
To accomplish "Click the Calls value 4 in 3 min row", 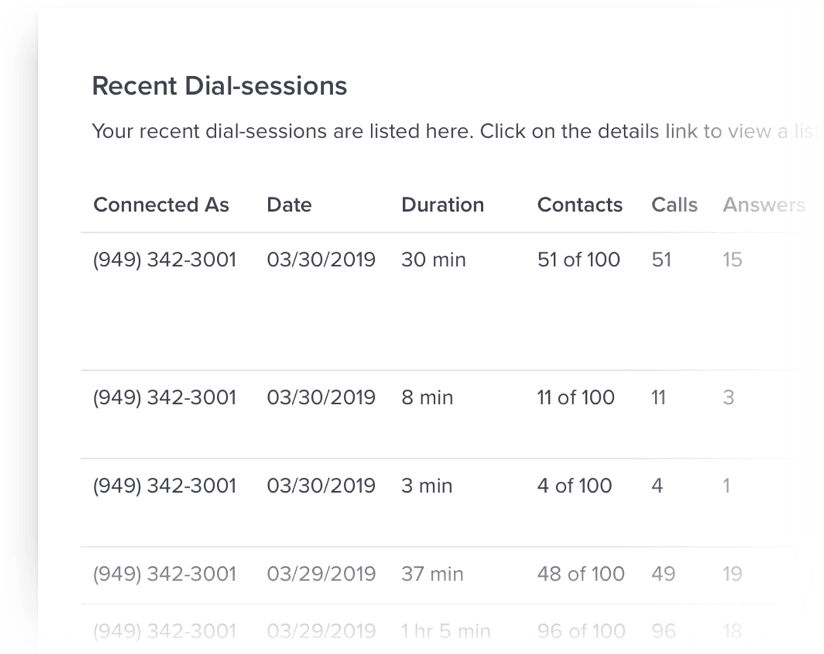I will coord(657,486).
